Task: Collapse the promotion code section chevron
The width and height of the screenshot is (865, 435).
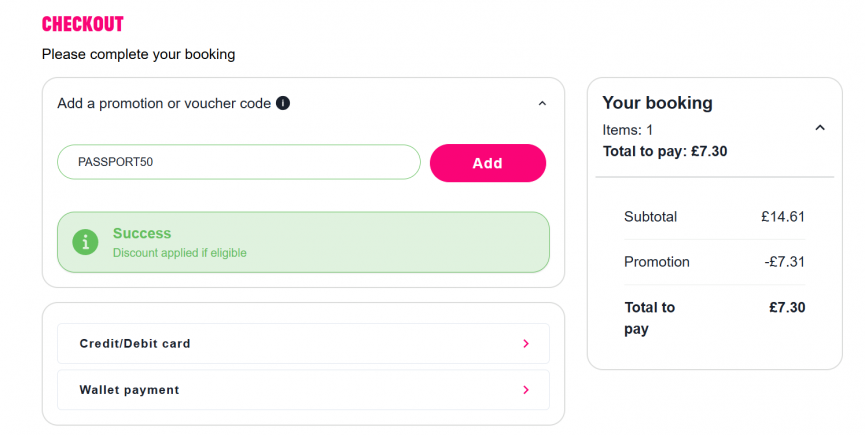Action: point(542,104)
